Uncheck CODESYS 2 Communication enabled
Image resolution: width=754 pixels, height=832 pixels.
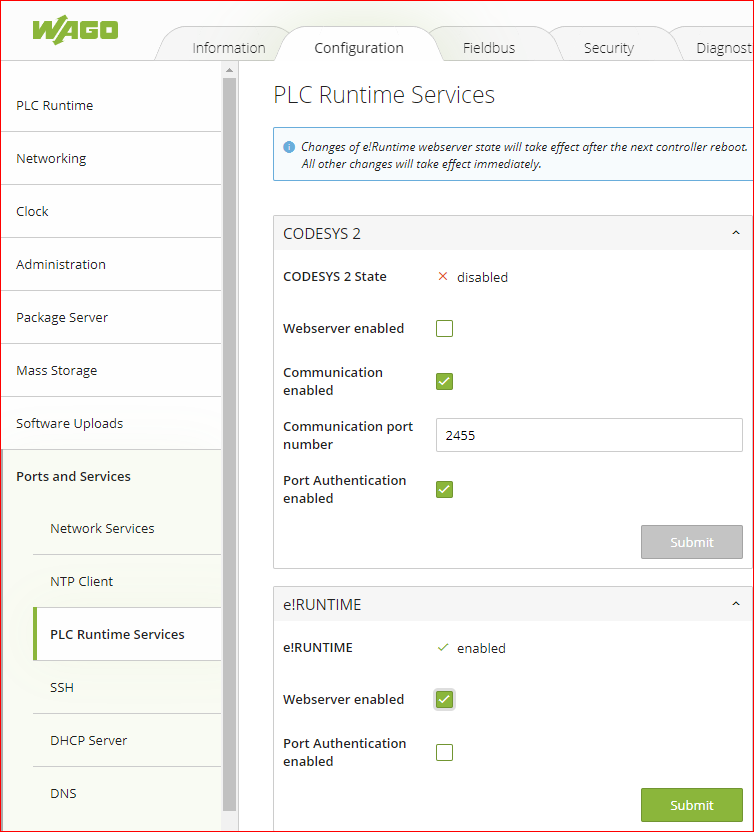[x=445, y=381]
